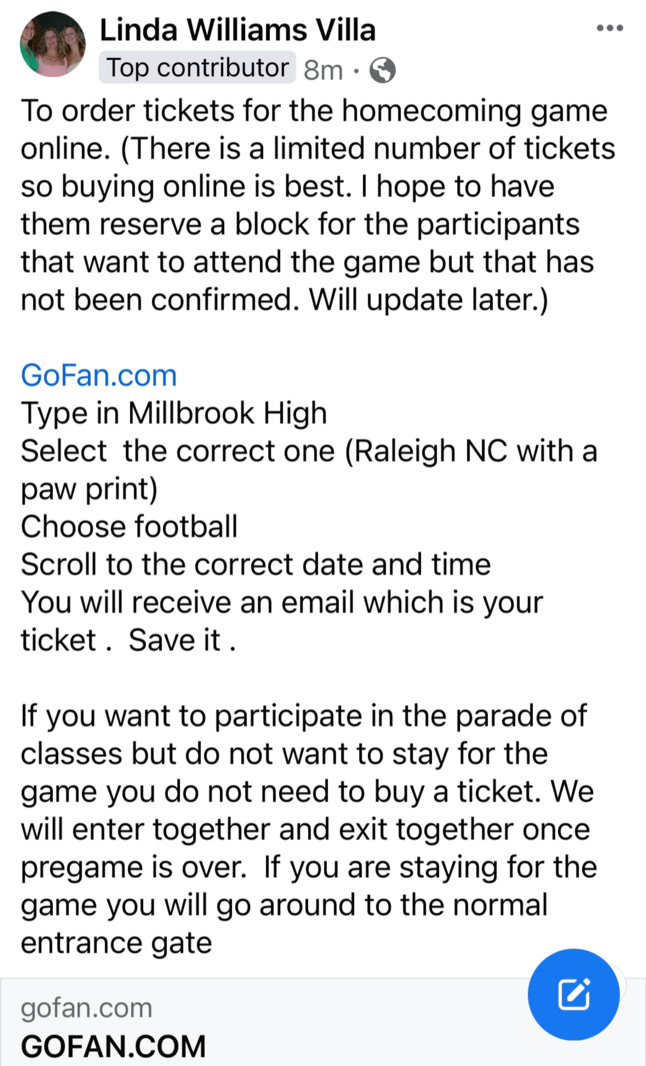Tap the blue compose post floating button

point(573,995)
